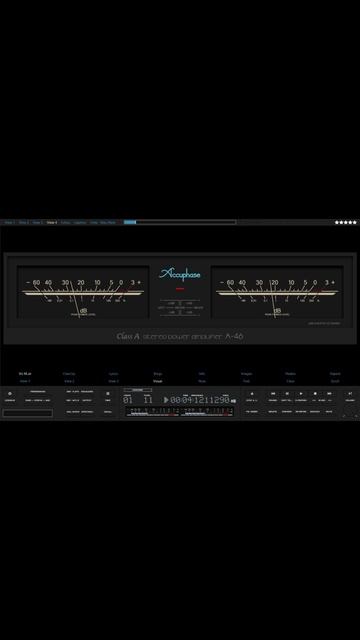The image size is (360, 640).
Task: Skip to the previous track
Action: 273,393
